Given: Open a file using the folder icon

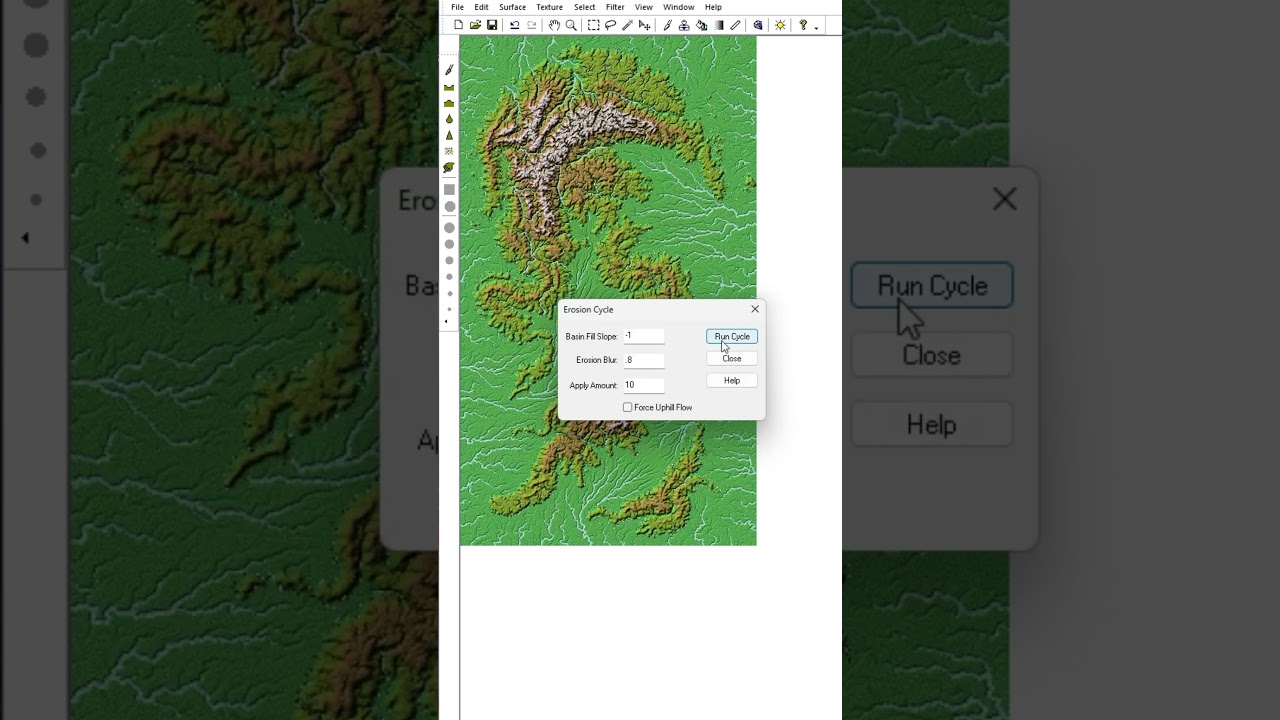Looking at the screenshot, I should point(475,25).
